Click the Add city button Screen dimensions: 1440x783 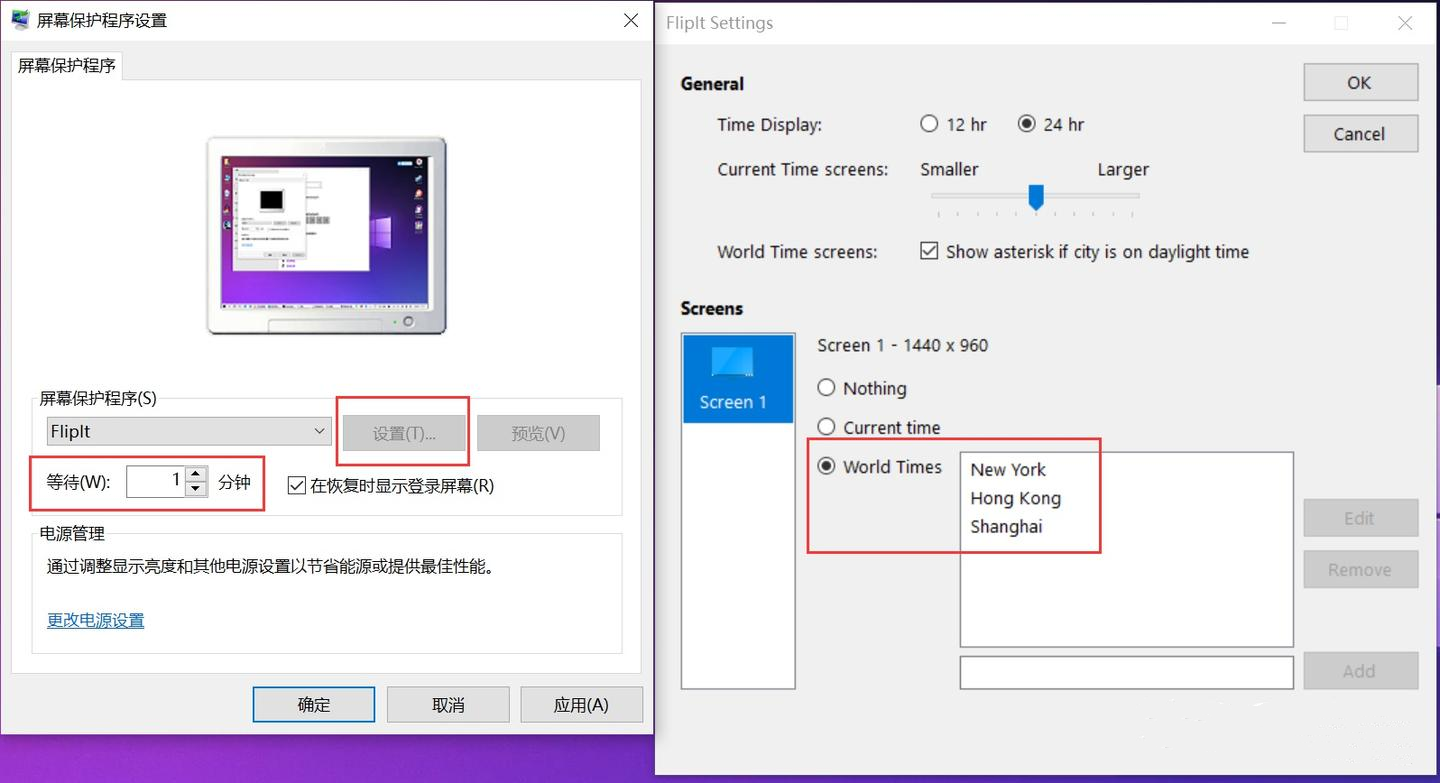[1360, 671]
